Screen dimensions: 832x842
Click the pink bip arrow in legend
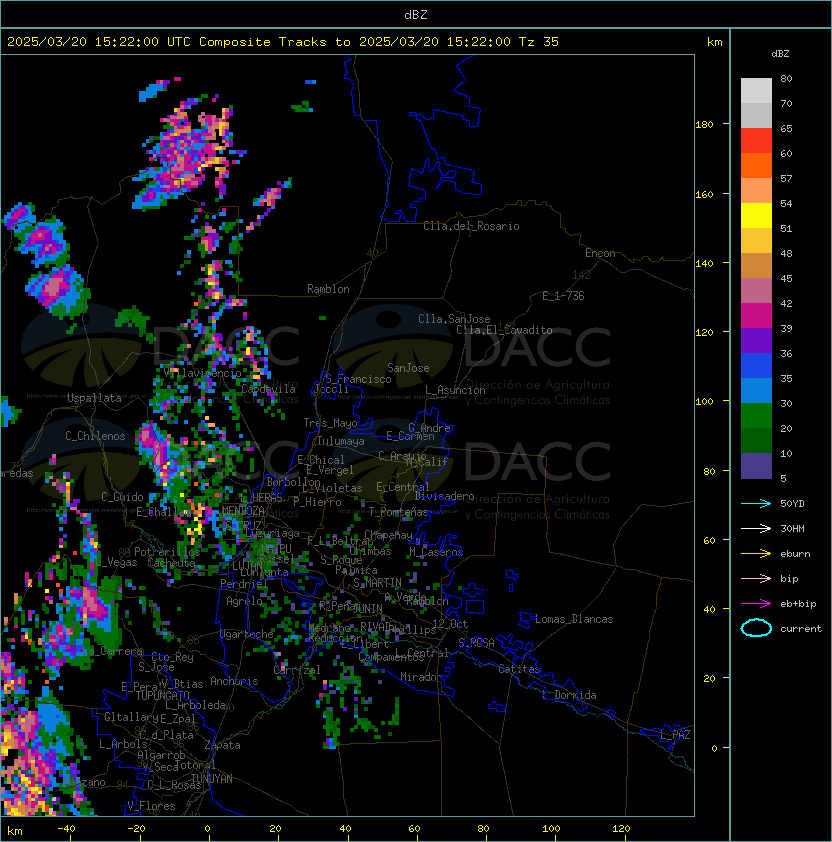[756, 578]
